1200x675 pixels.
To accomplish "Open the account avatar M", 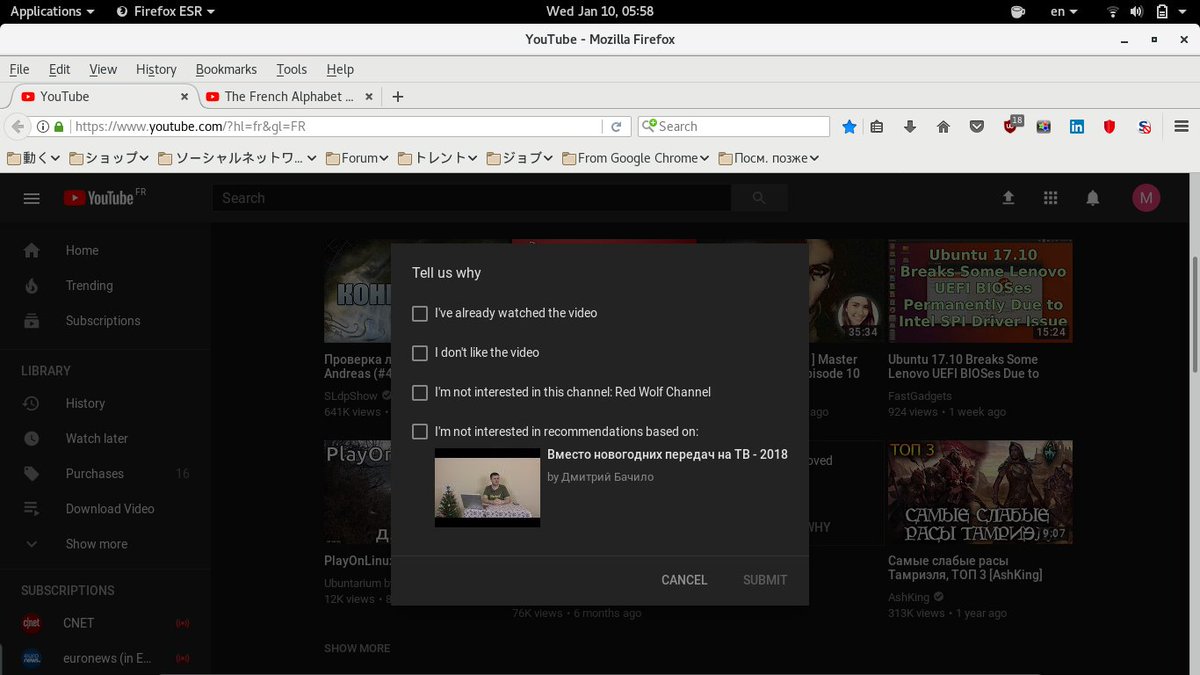I will [1146, 198].
